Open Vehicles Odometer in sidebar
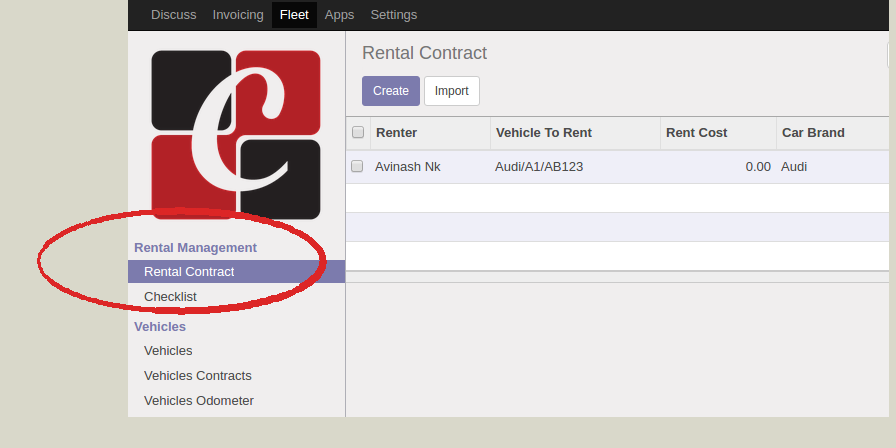This screenshot has width=896, height=448. click(199, 401)
